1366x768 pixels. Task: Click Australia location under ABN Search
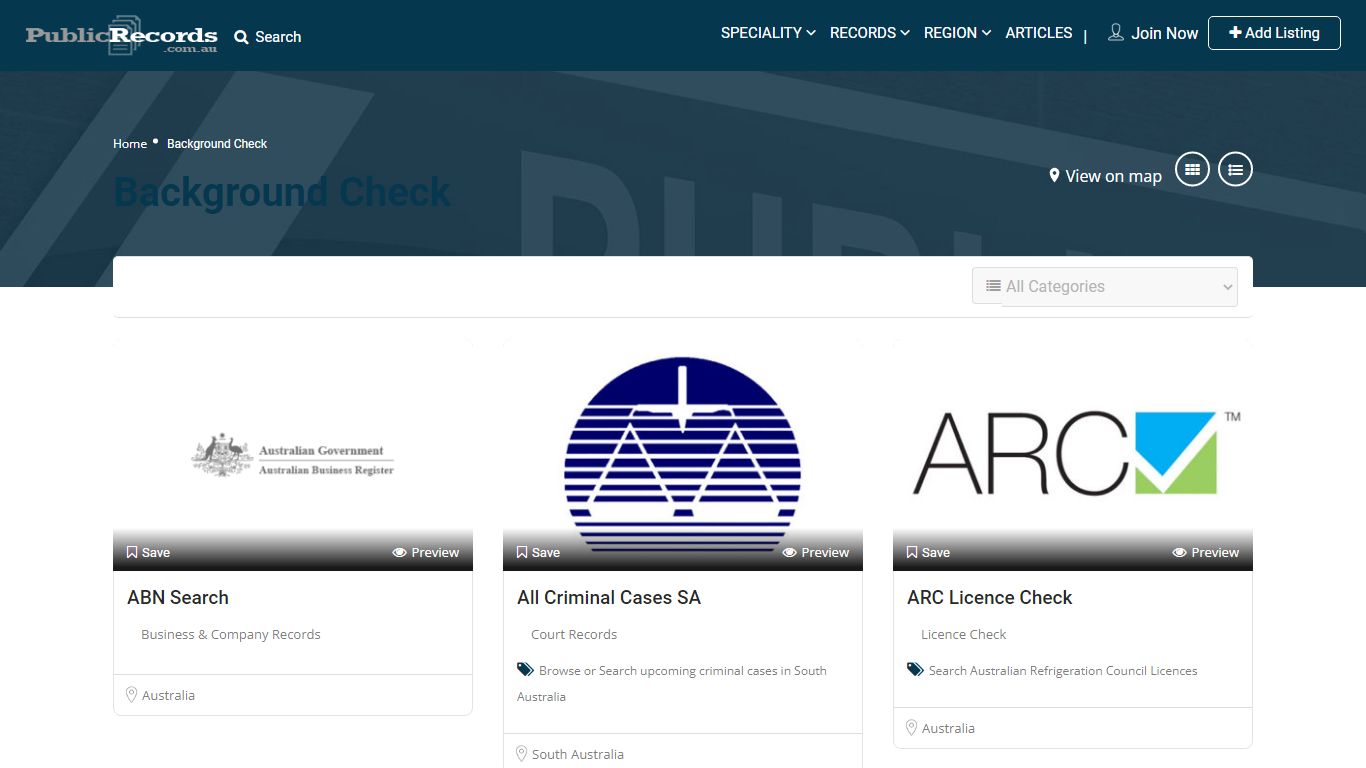(x=168, y=696)
